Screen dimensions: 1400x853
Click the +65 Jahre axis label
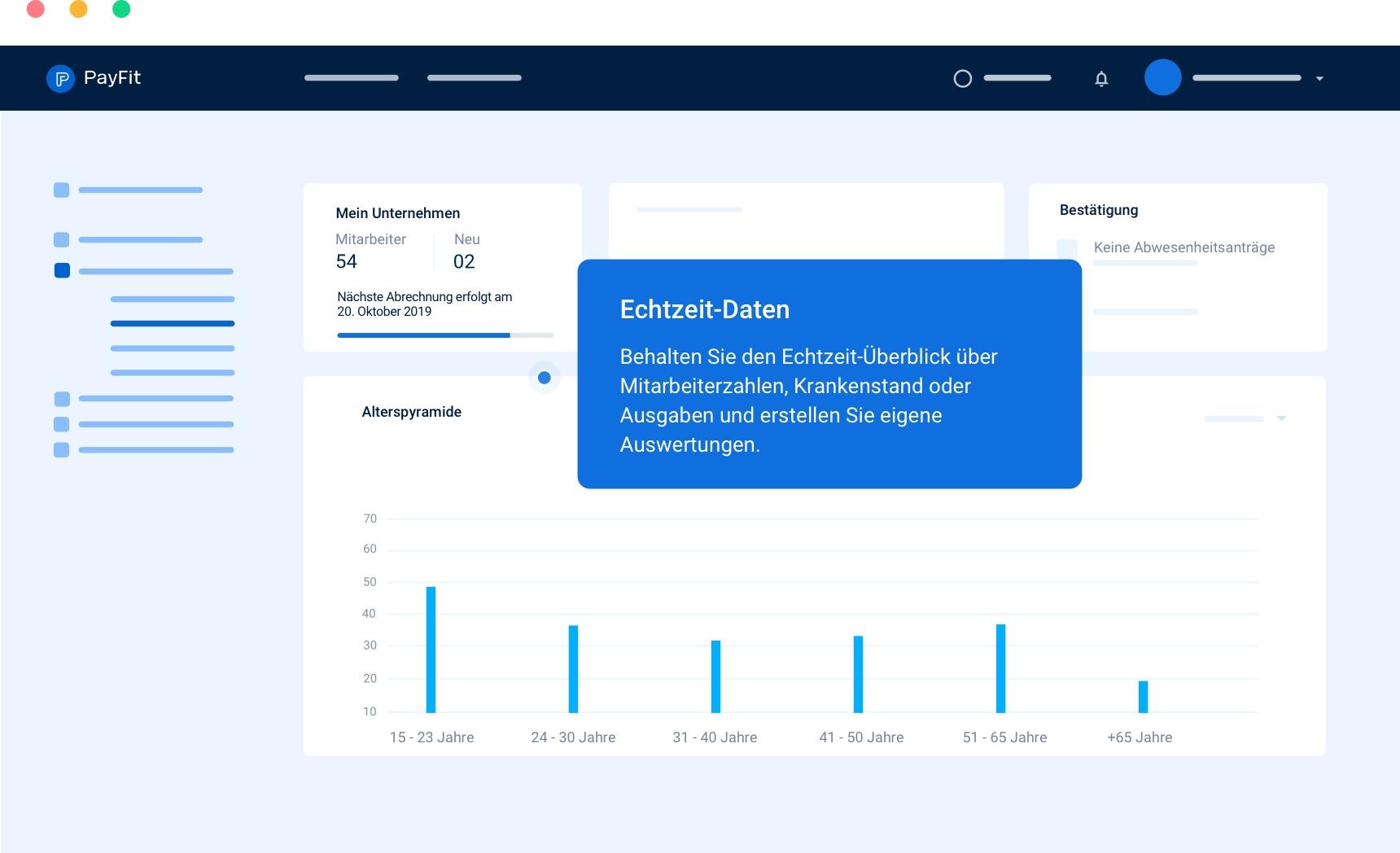[x=1140, y=737]
